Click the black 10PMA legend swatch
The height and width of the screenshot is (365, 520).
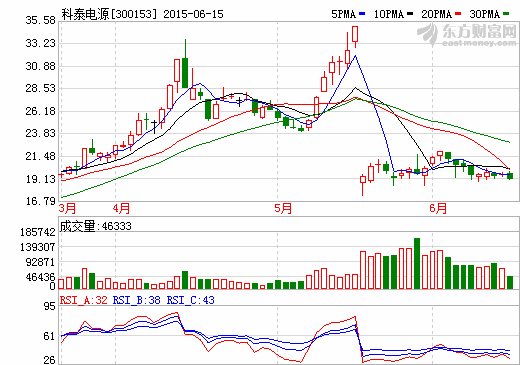(410, 14)
